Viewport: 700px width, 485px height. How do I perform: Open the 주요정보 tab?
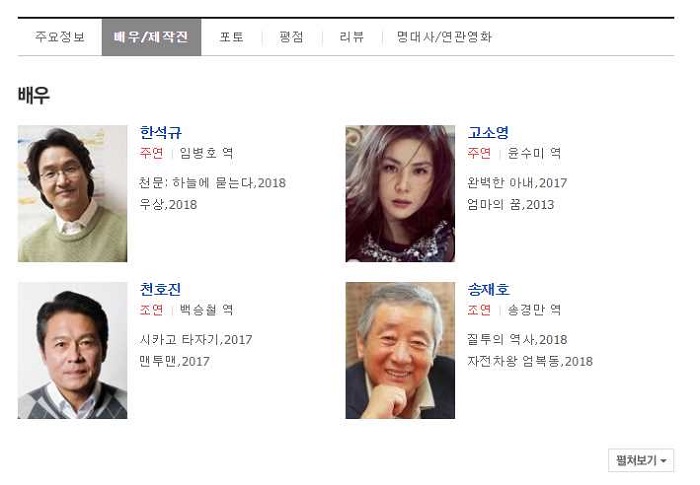click(x=60, y=37)
